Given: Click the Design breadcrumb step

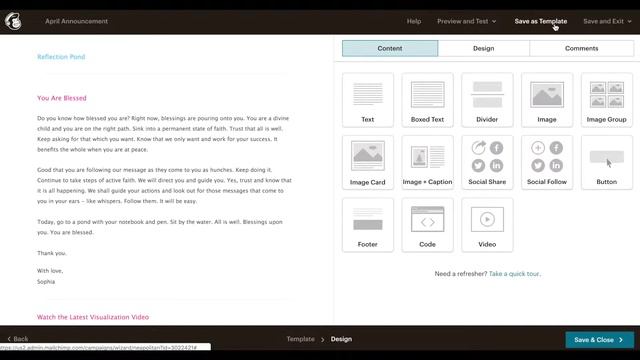Looking at the screenshot, I should (x=341, y=339).
